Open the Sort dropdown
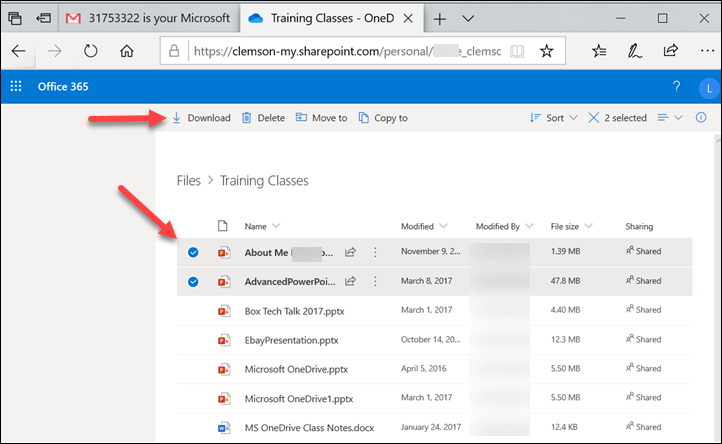 553,118
